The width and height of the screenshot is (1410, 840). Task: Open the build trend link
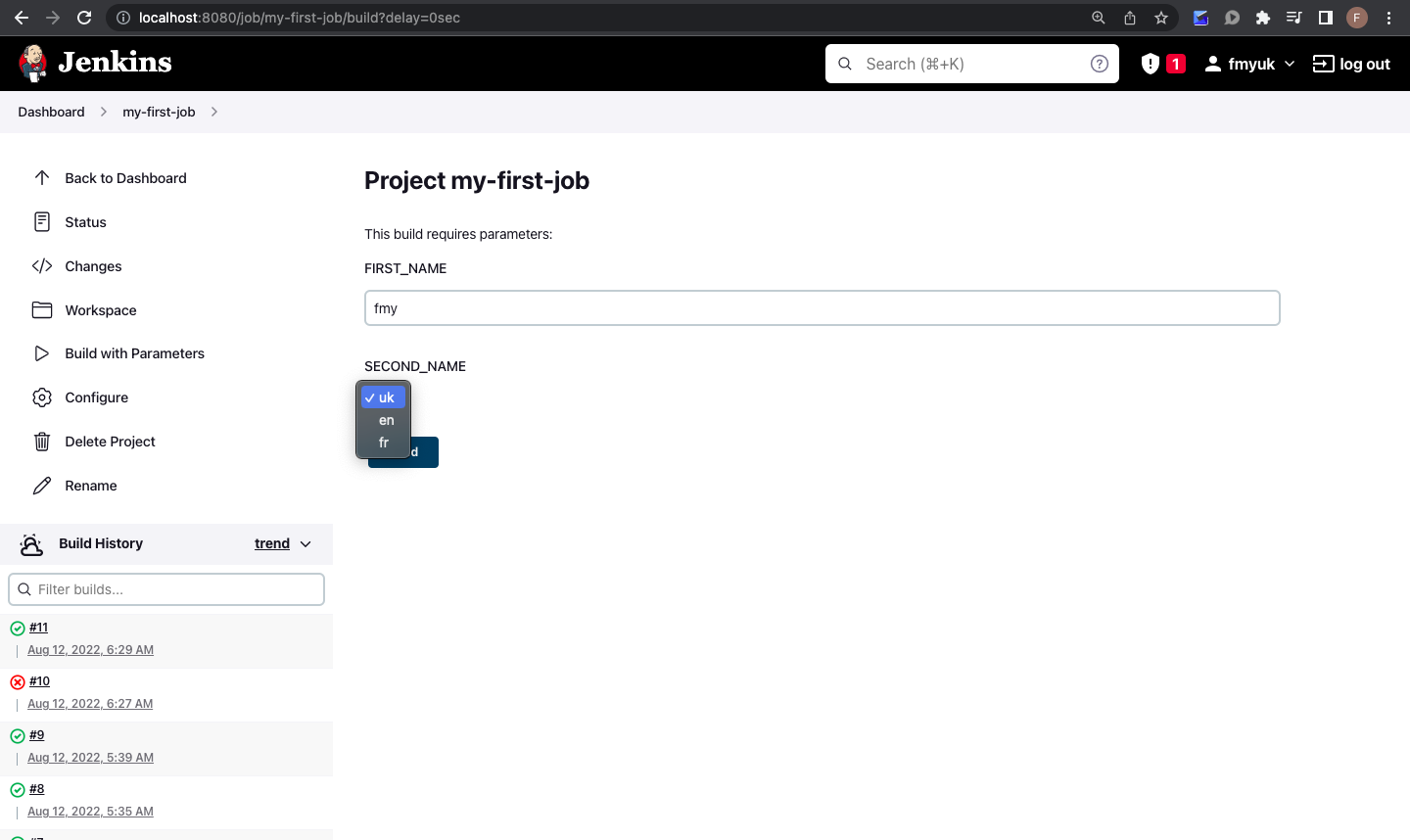[272, 543]
